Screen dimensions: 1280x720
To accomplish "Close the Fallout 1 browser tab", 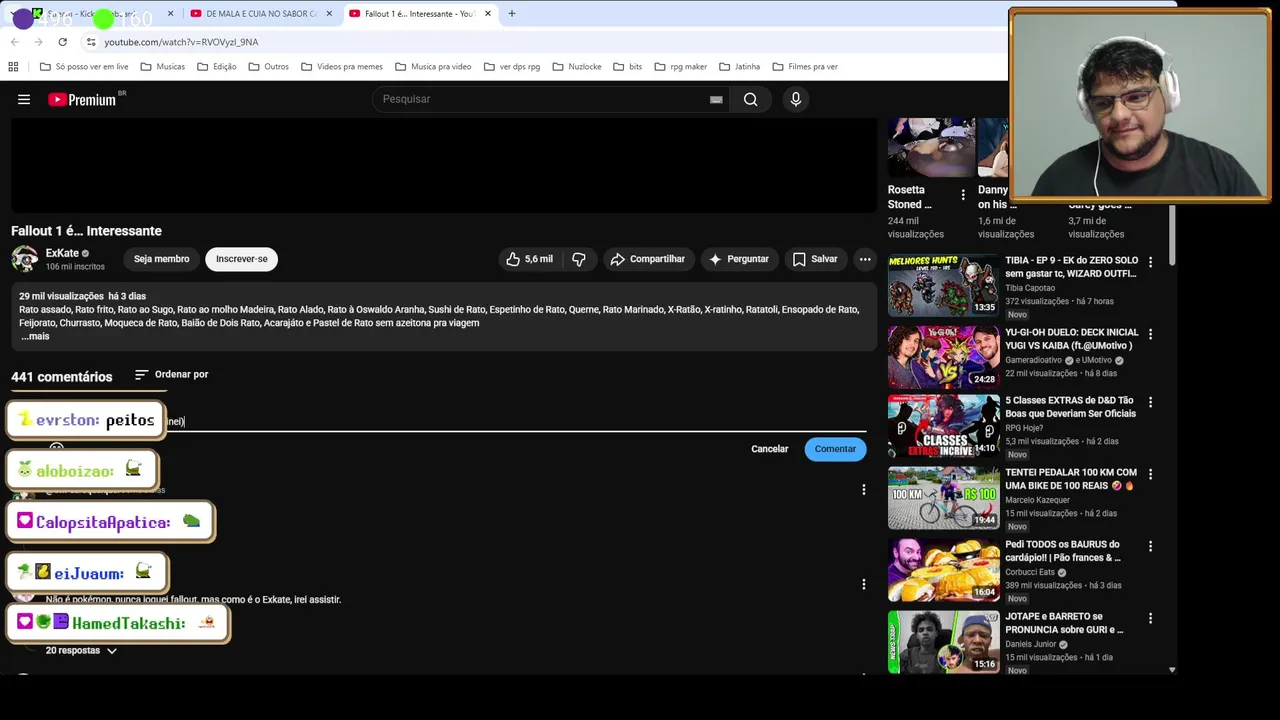I will [488, 14].
